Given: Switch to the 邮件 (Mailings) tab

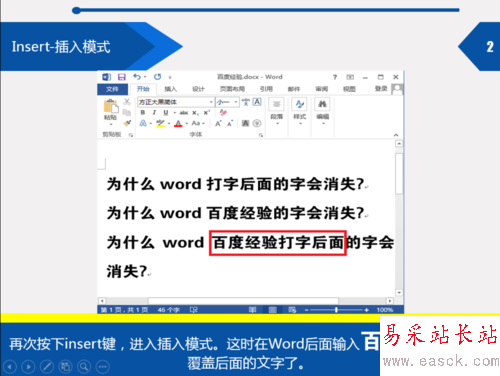Looking at the screenshot, I should tap(294, 89).
